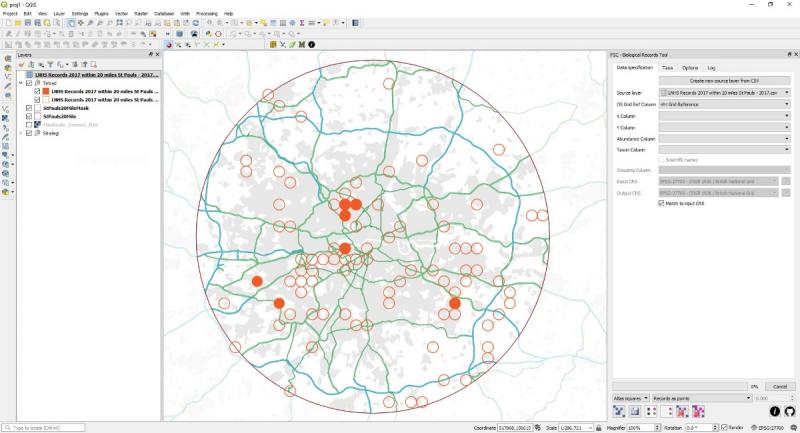Open the Records as points dropdown
800x433 pixels.
pos(702,398)
